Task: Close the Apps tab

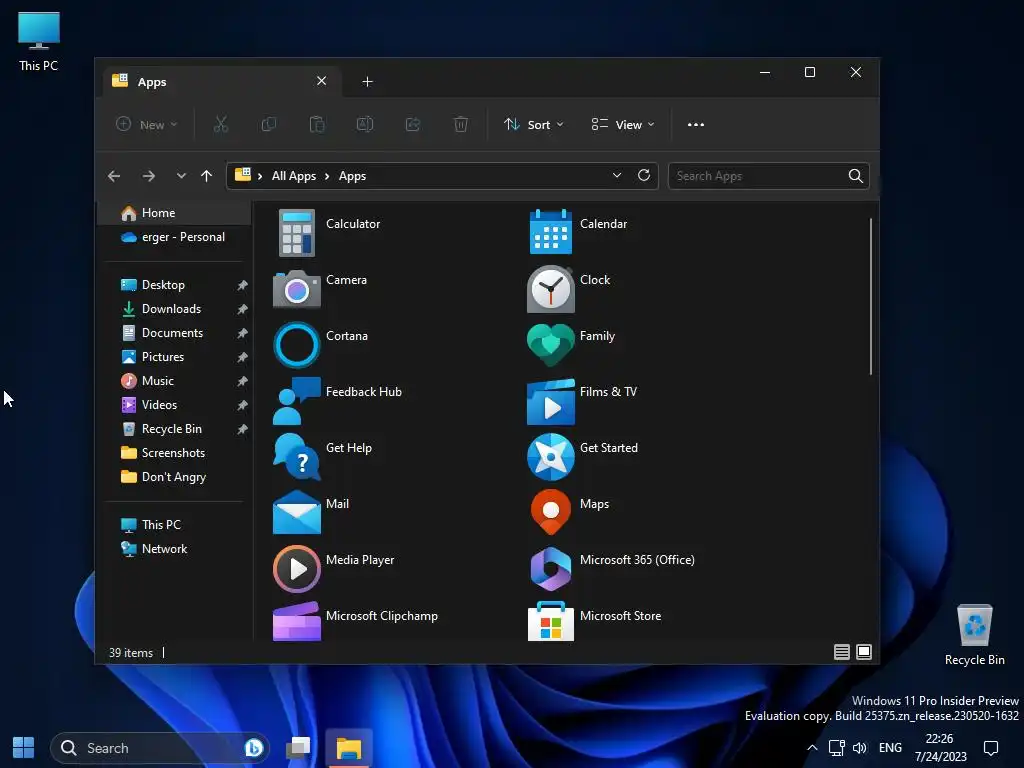Action: [321, 81]
